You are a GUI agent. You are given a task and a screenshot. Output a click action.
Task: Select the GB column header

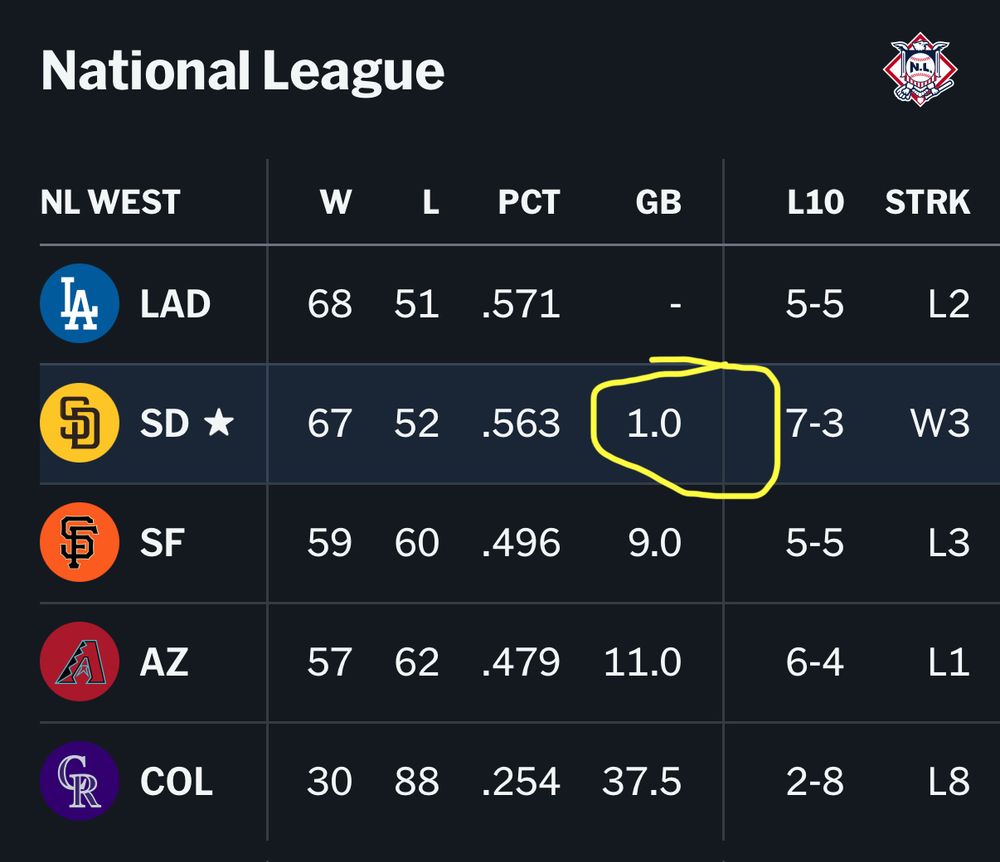point(657,202)
